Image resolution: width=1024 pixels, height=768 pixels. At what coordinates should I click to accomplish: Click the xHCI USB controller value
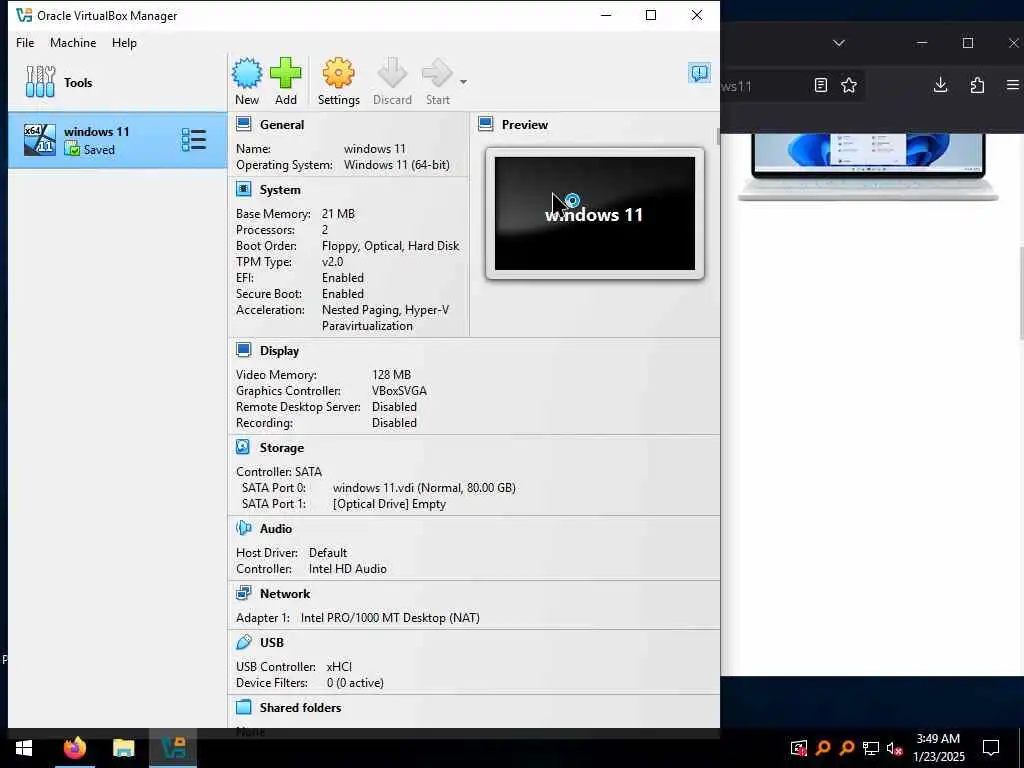pyautogui.click(x=339, y=667)
